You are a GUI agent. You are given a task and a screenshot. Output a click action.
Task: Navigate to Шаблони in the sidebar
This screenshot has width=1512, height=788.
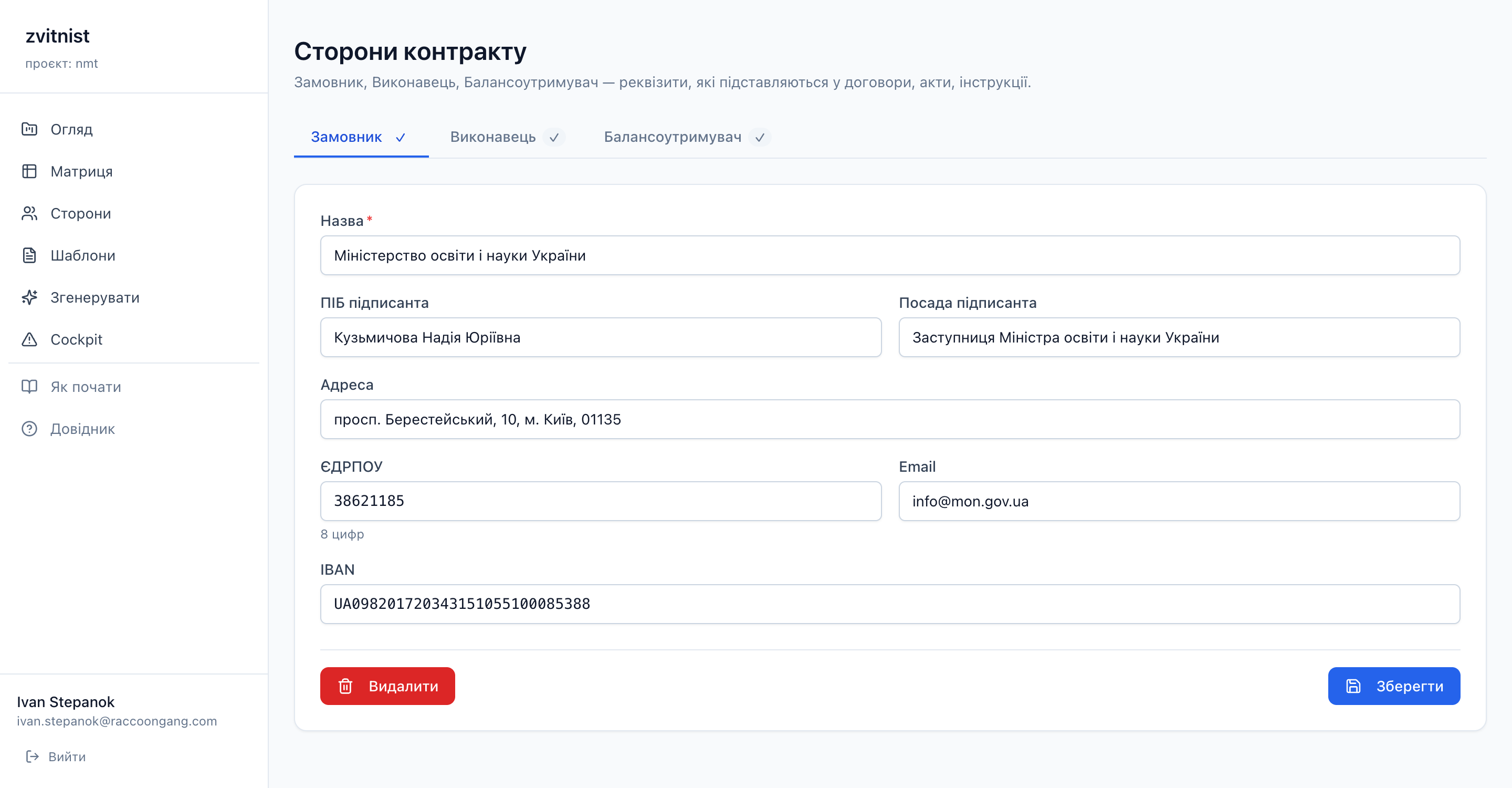pos(134,255)
